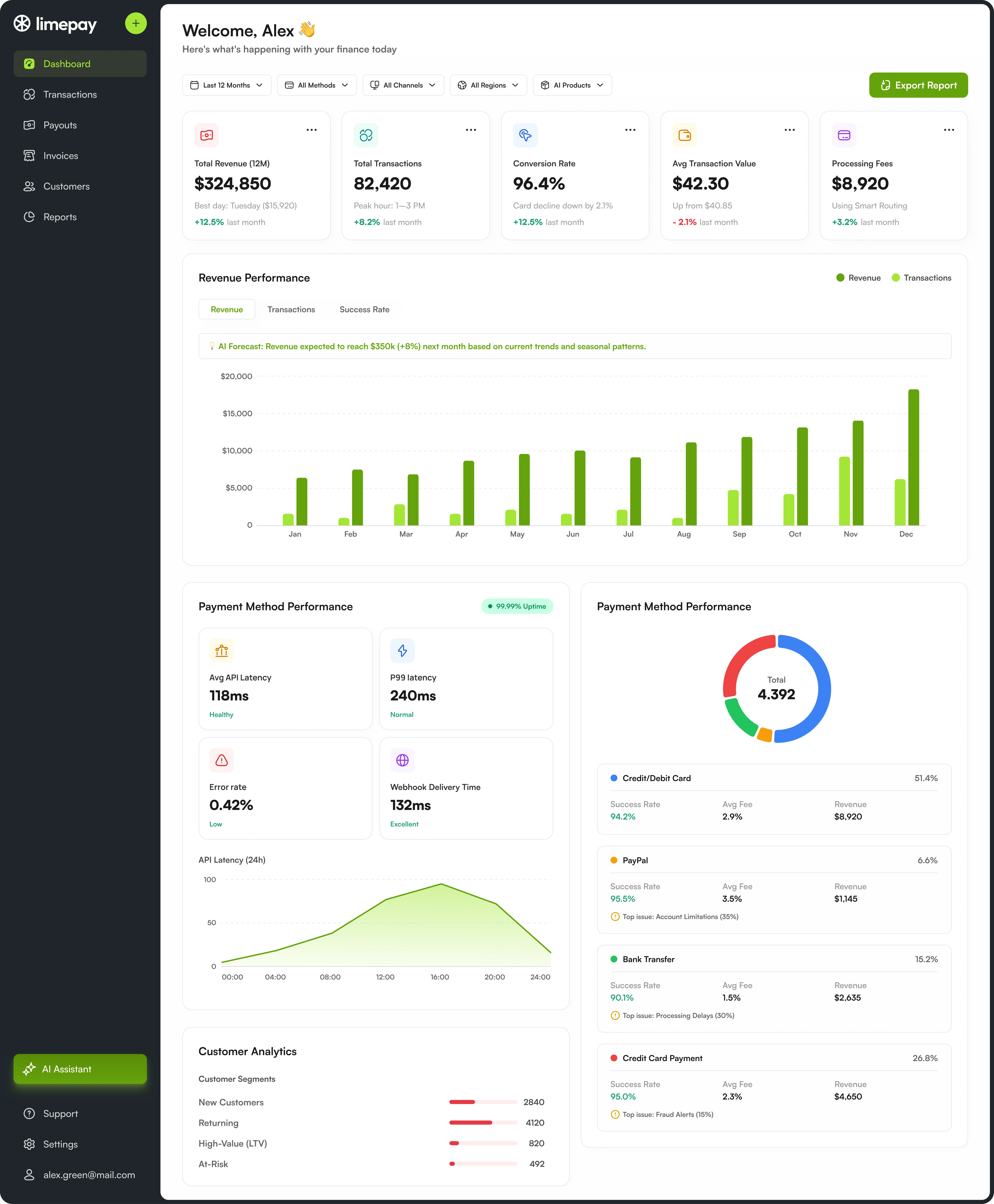
Task: Click the Avg API Latency icon
Action: (222, 651)
